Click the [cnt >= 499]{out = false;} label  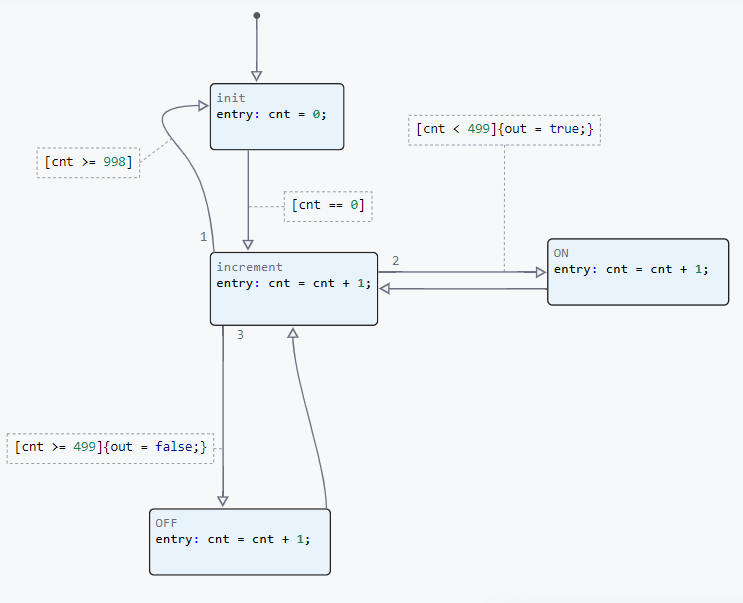click(111, 447)
